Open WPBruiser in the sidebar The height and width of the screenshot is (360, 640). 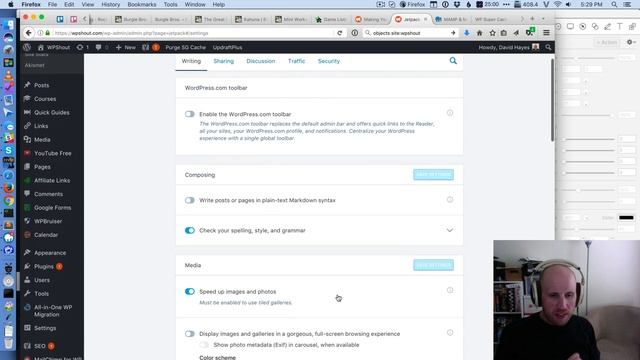[48, 221]
